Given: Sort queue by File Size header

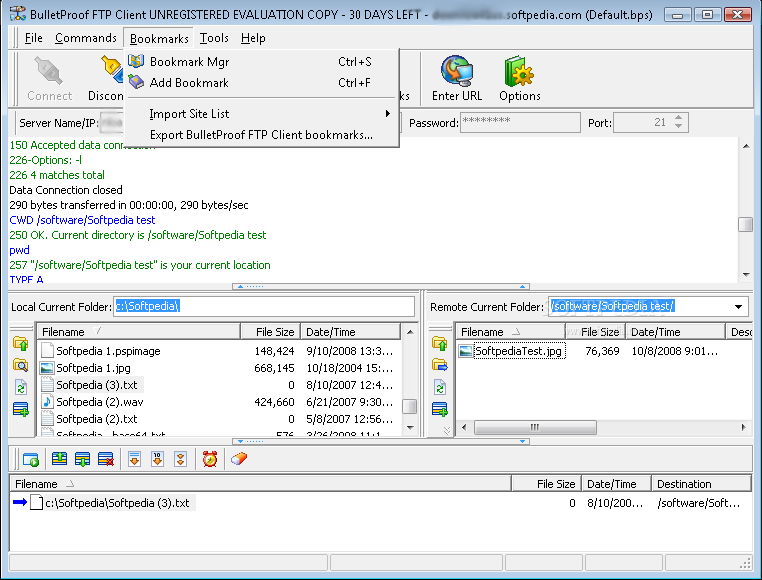Looking at the screenshot, I should pos(547,484).
